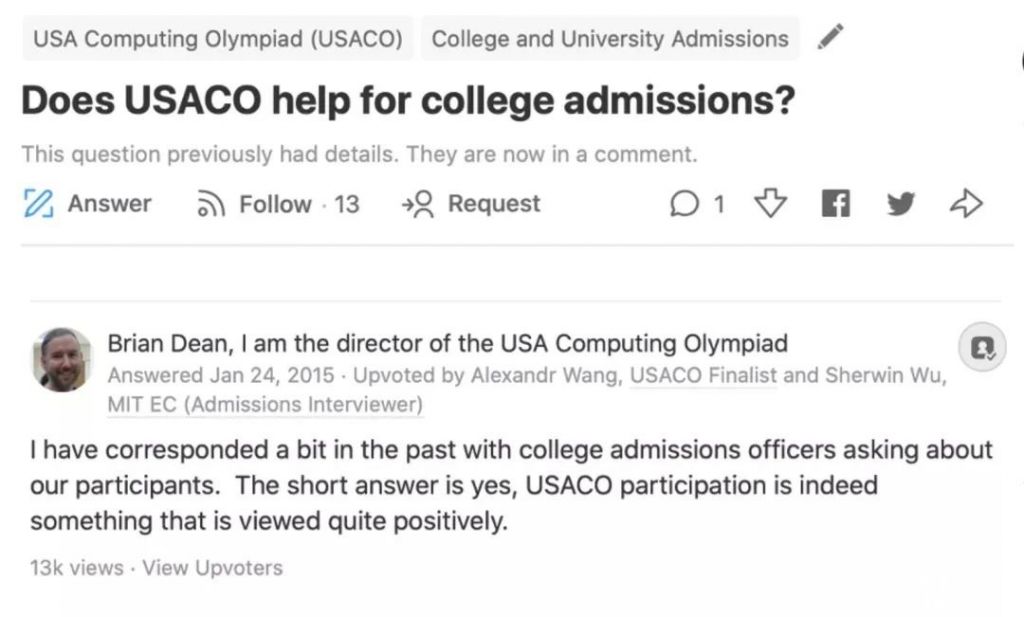
Task: Click the Answer pencil icon
Action: tap(36, 204)
